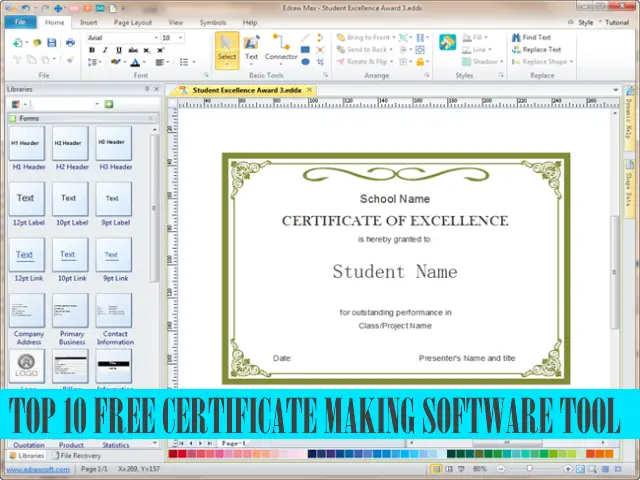Viewport: 640px width, 480px height.
Task: Click the Connector tool
Action: coord(281,47)
